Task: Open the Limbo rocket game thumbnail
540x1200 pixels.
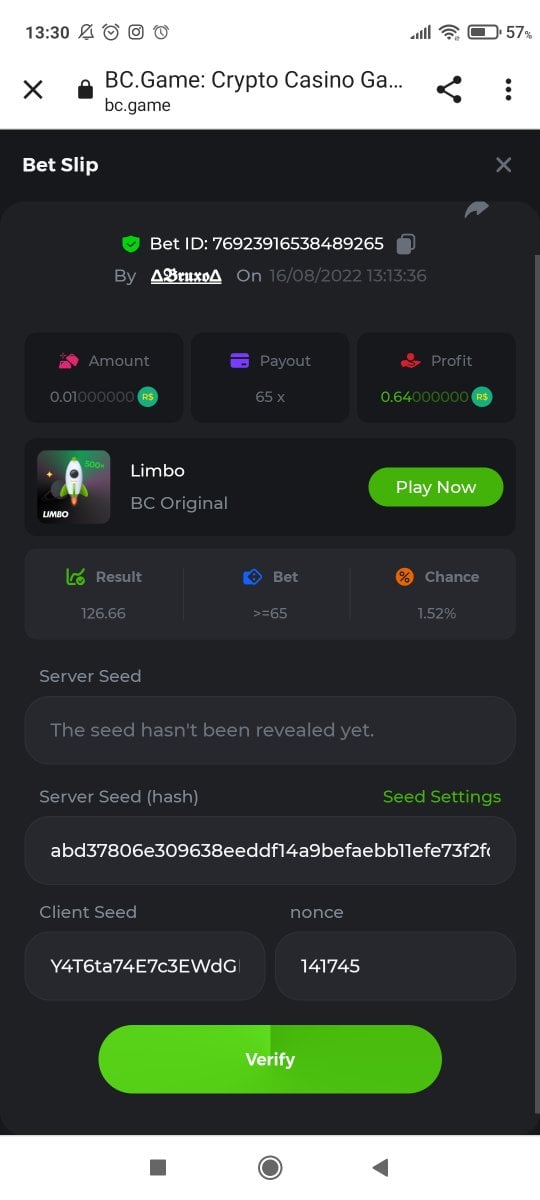Action: coord(74,486)
